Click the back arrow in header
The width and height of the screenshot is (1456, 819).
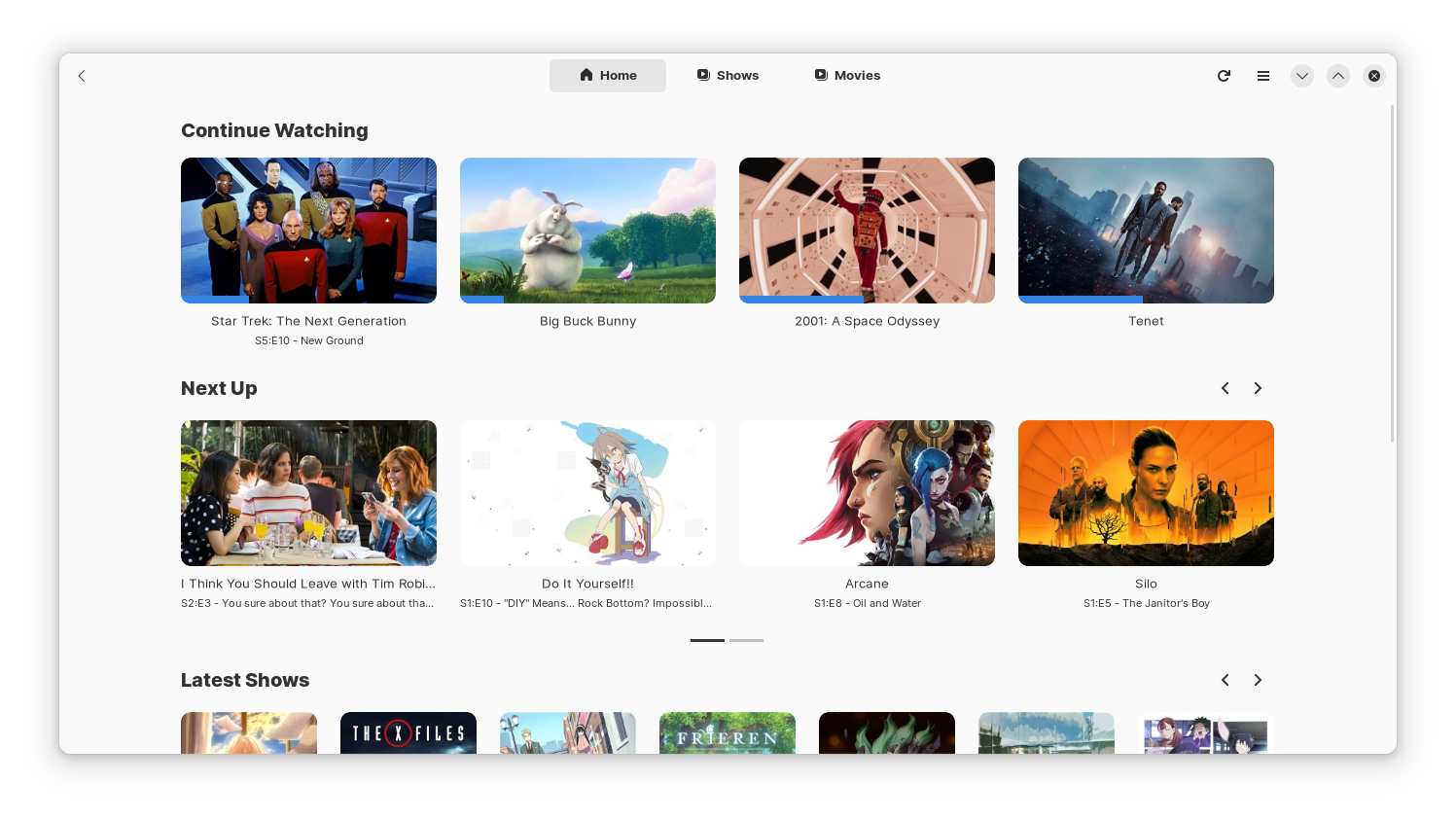pos(82,76)
